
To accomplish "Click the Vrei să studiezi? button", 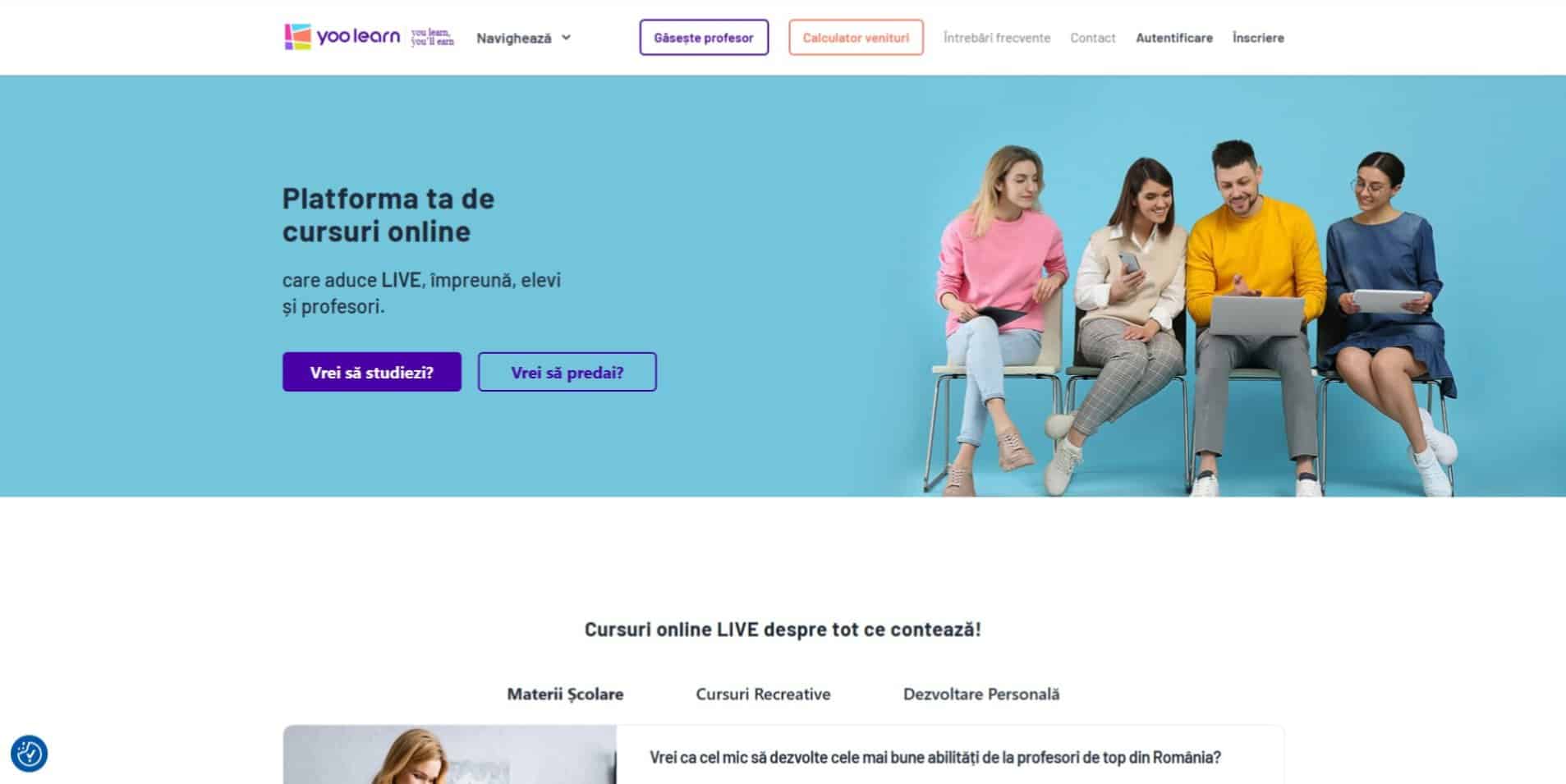I will (x=372, y=372).
